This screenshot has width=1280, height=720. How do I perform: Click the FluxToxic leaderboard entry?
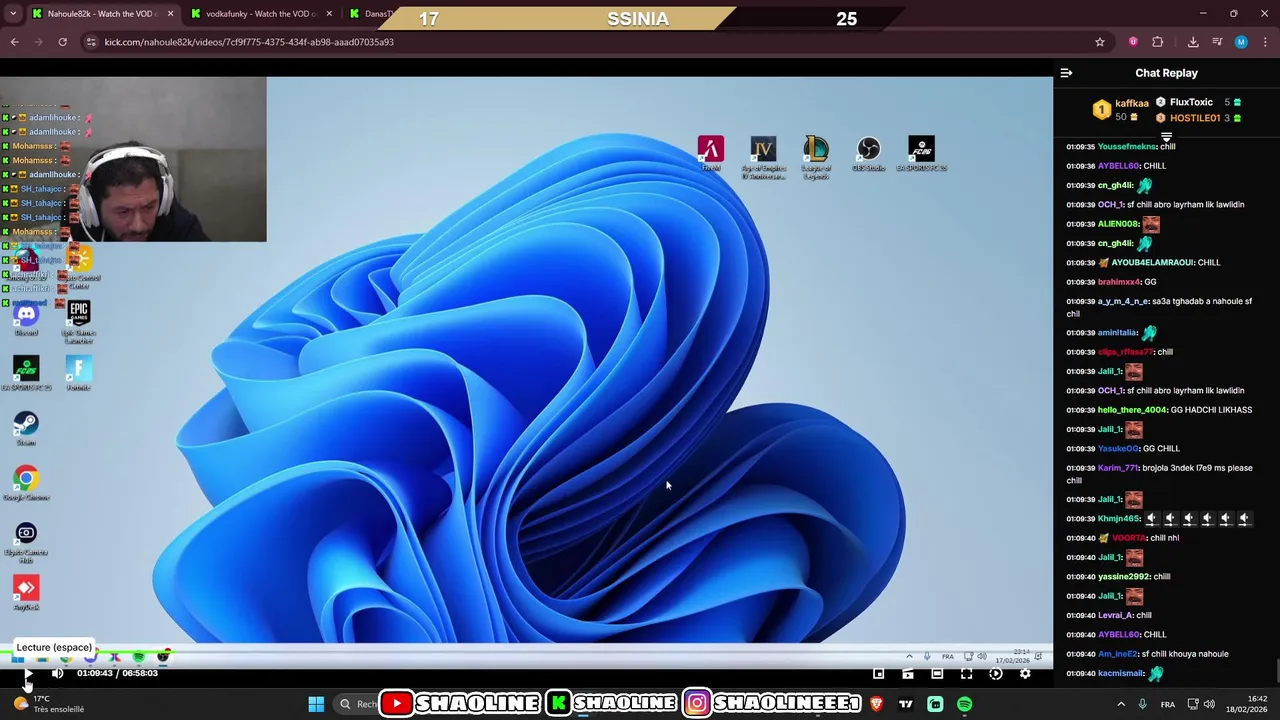pyautogui.click(x=1198, y=102)
